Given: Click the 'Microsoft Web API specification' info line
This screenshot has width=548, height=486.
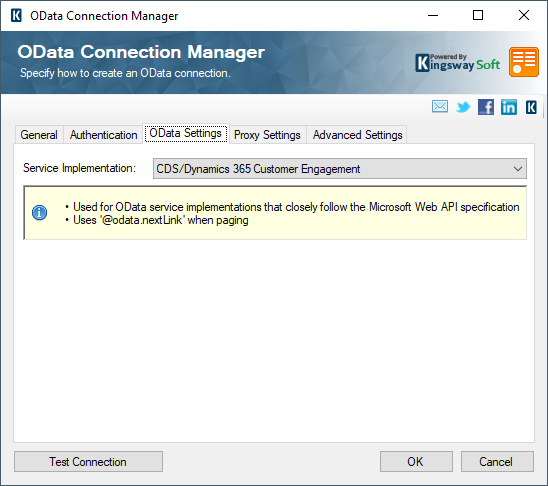Looking at the screenshot, I should pyautogui.click(x=296, y=207).
